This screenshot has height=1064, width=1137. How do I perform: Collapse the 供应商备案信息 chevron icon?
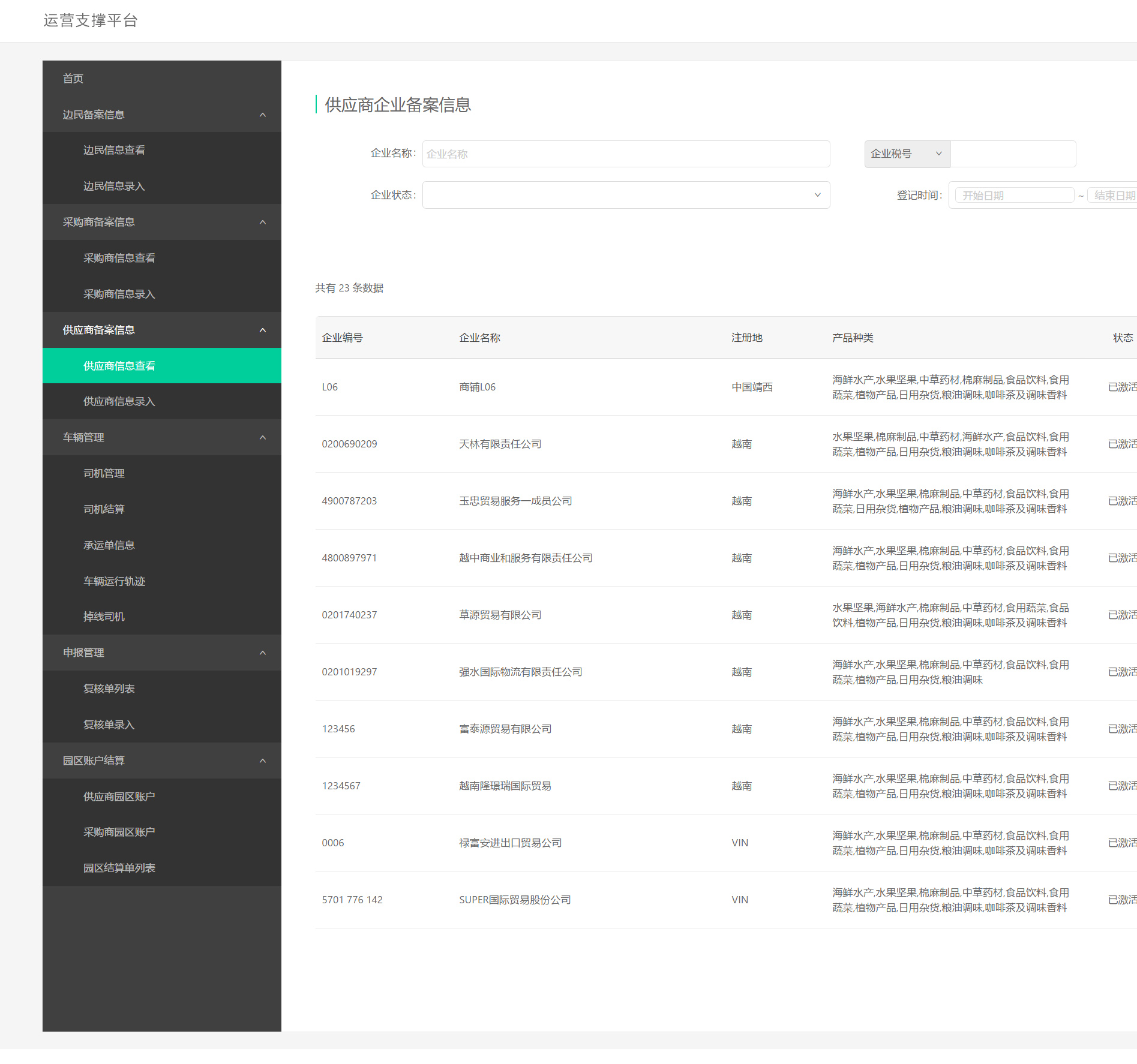(x=262, y=330)
